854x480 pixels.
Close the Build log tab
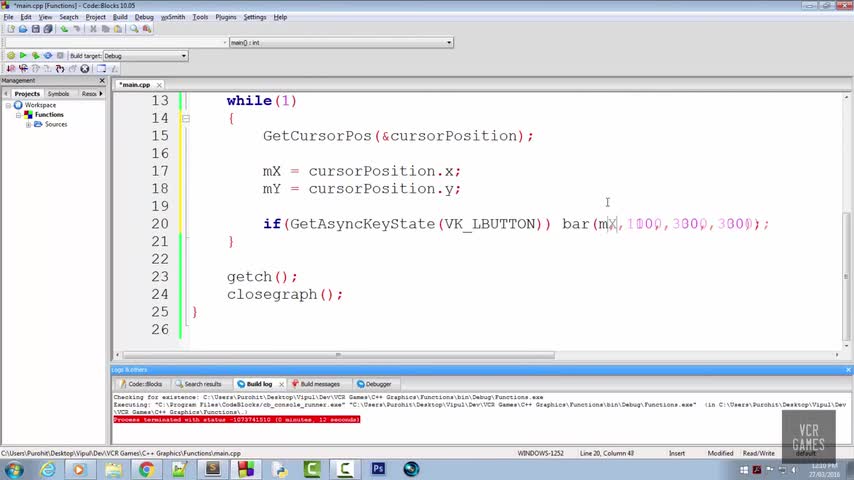pyautogui.click(x=281, y=384)
